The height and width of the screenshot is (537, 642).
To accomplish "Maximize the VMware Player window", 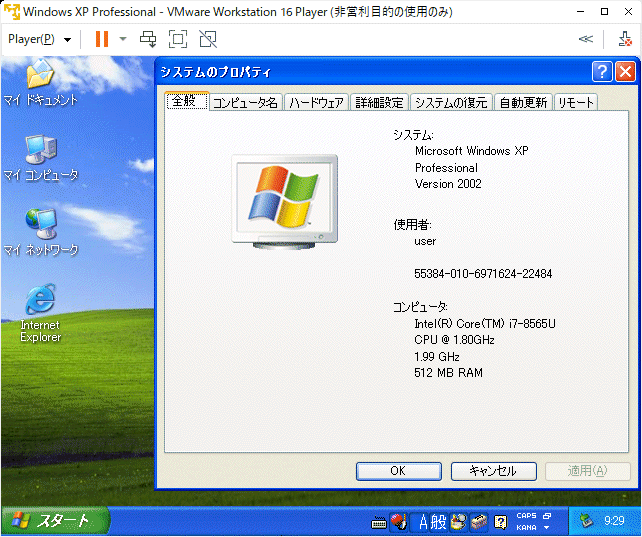I will pos(604,11).
